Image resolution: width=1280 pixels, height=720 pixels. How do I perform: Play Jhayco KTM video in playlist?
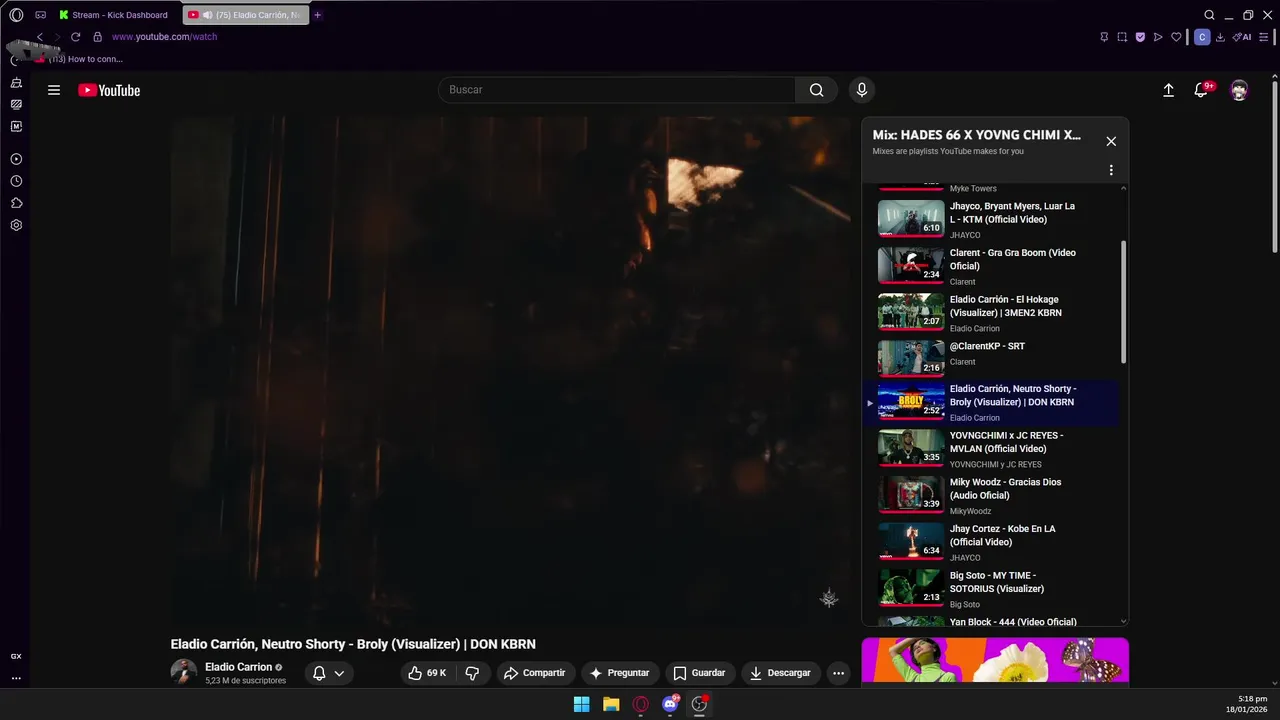990,218
